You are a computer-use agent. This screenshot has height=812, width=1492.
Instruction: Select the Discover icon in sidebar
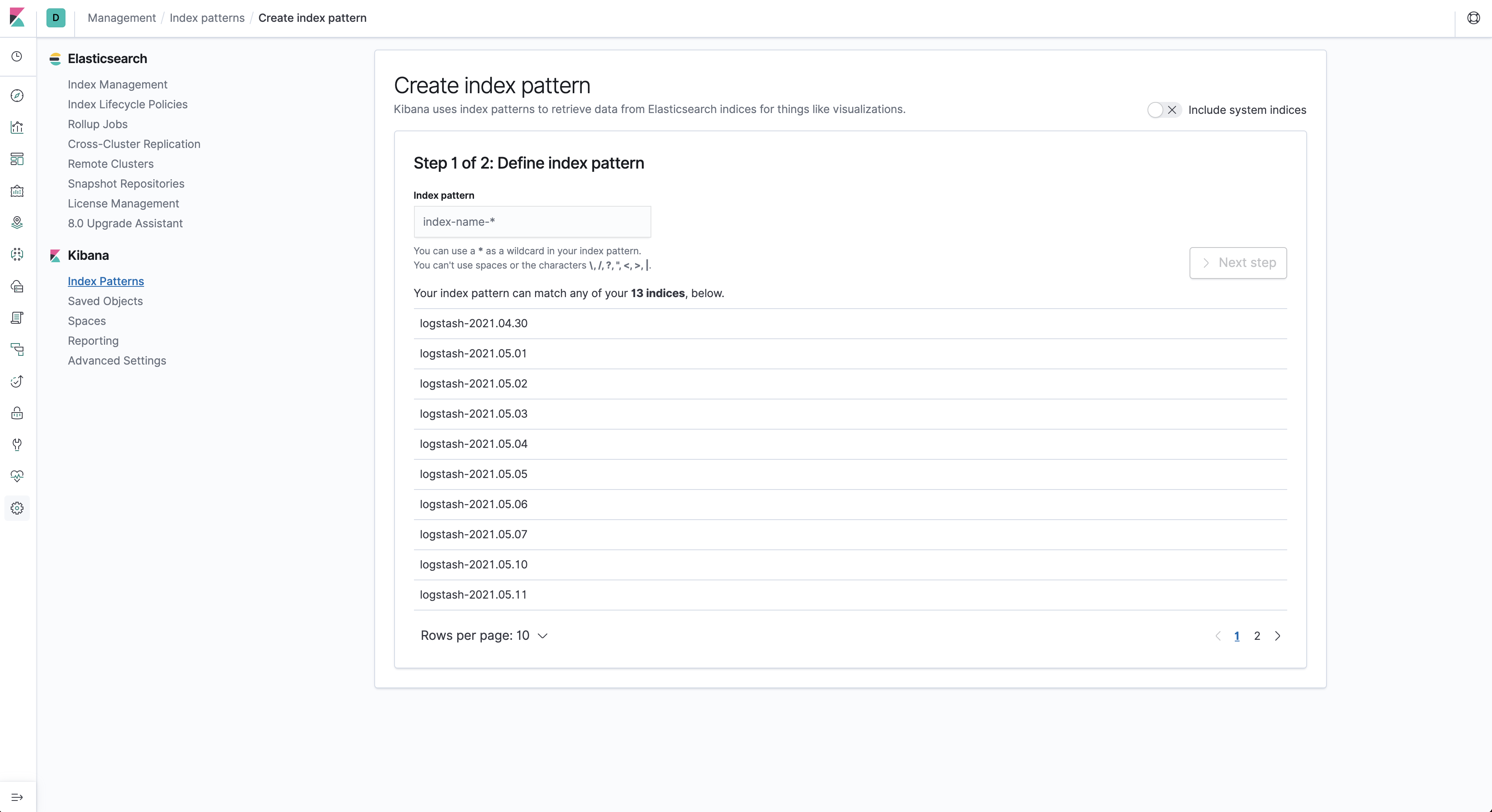(17, 95)
